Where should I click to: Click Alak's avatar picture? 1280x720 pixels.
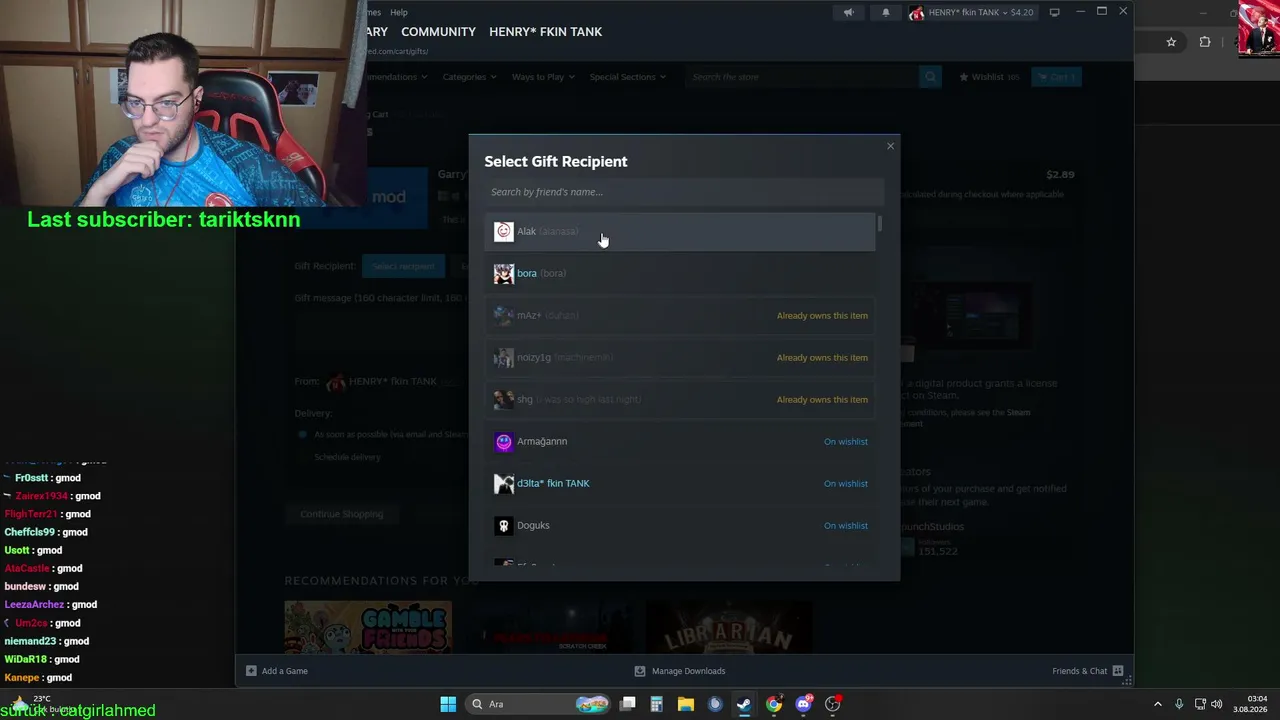point(504,231)
